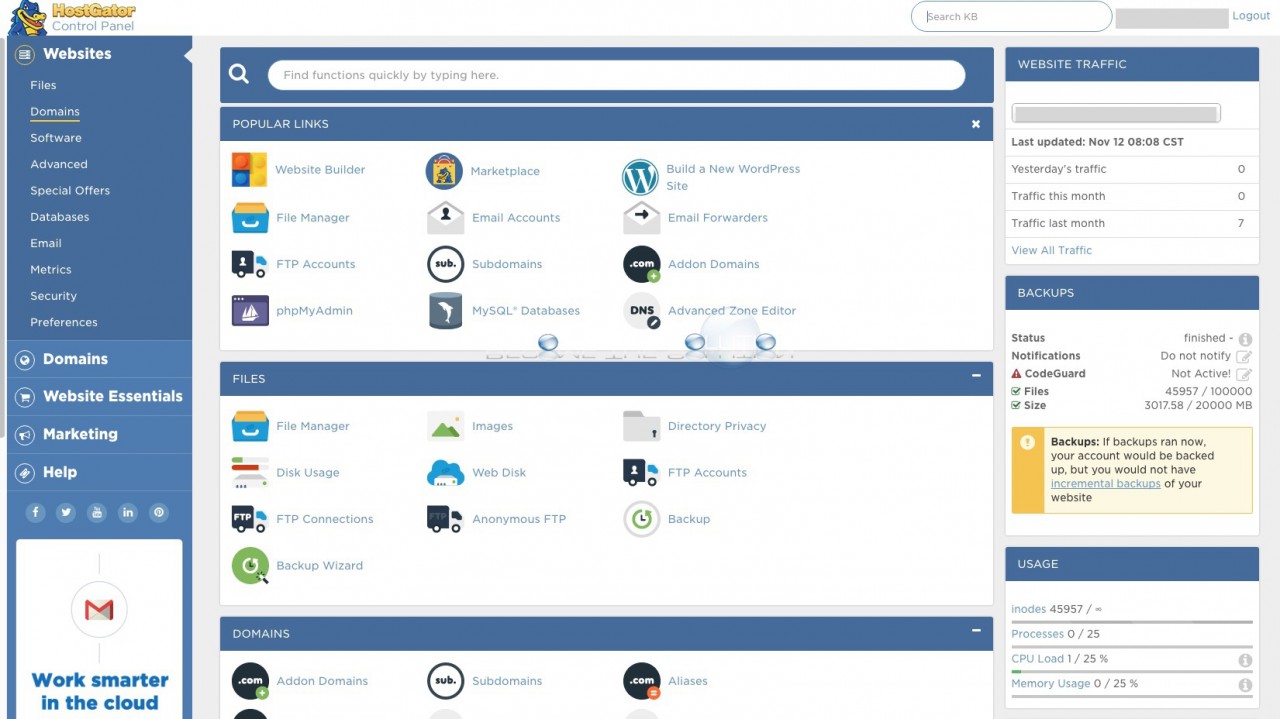
Task: Open the Backup Wizard icon
Action: 250,566
